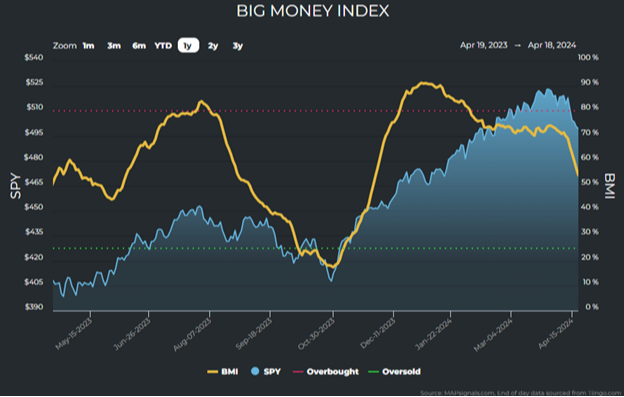The width and height of the screenshot is (624, 397).
Task: Toggle SPY series in legend
Action: click(266, 372)
